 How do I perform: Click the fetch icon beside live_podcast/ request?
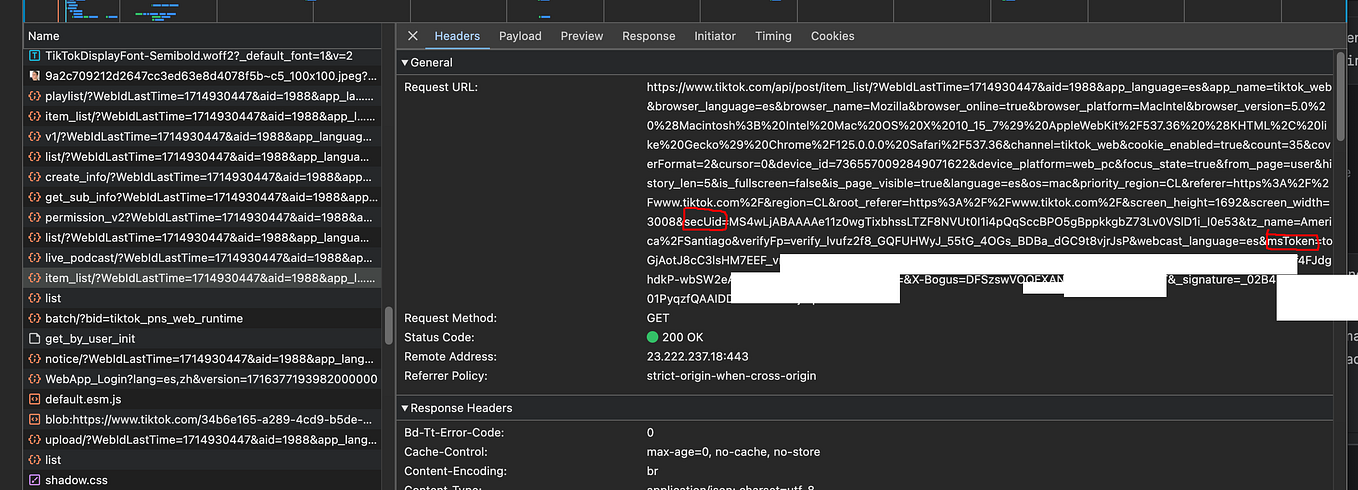click(35, 258)
